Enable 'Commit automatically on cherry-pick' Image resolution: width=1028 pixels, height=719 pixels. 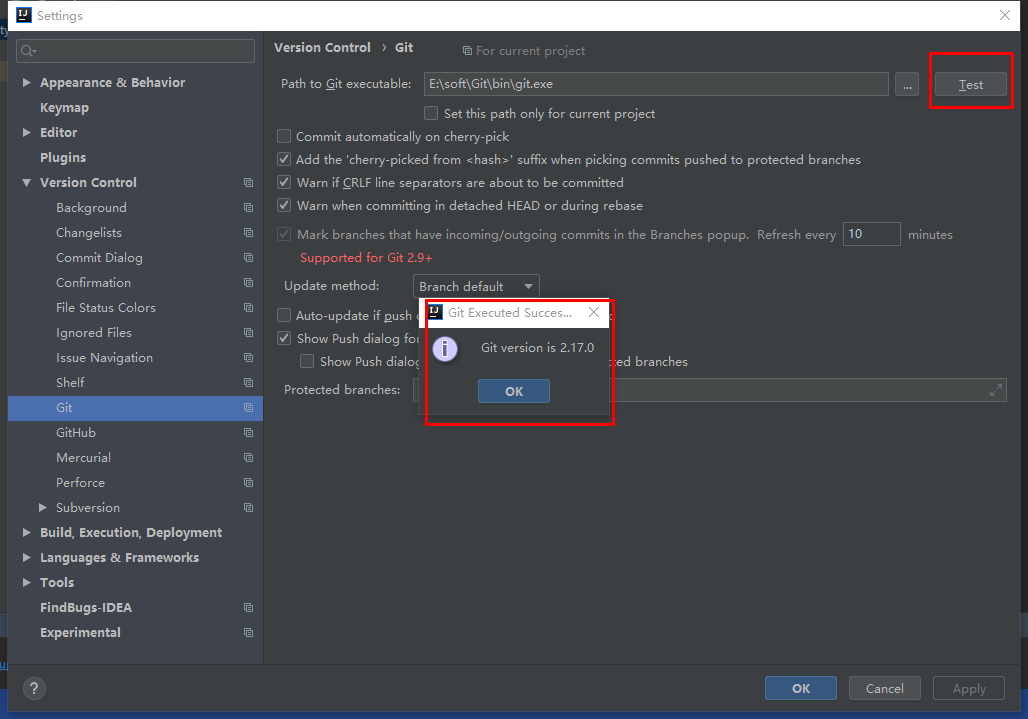click(284, 136)
